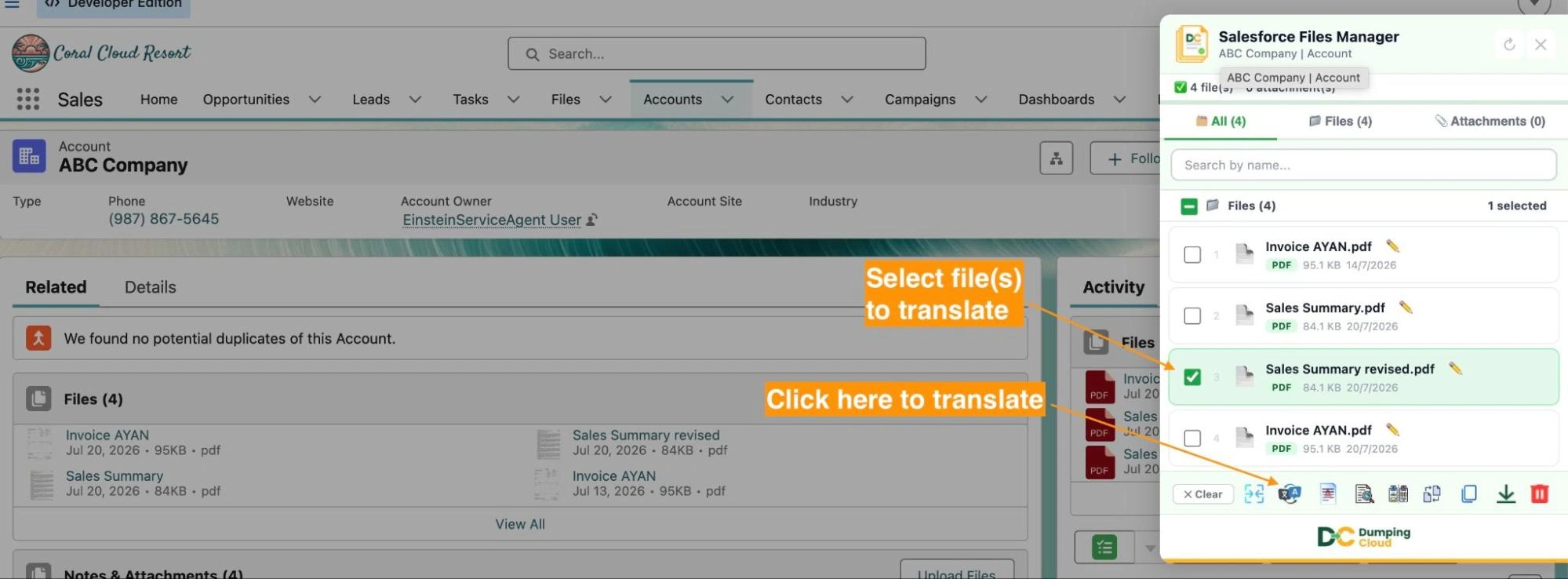Rename Invoice AYAN.pdf dated 14/7/2026 via pencil
The width and height of the screenshot is (1568, 579).
[1393, 246]
